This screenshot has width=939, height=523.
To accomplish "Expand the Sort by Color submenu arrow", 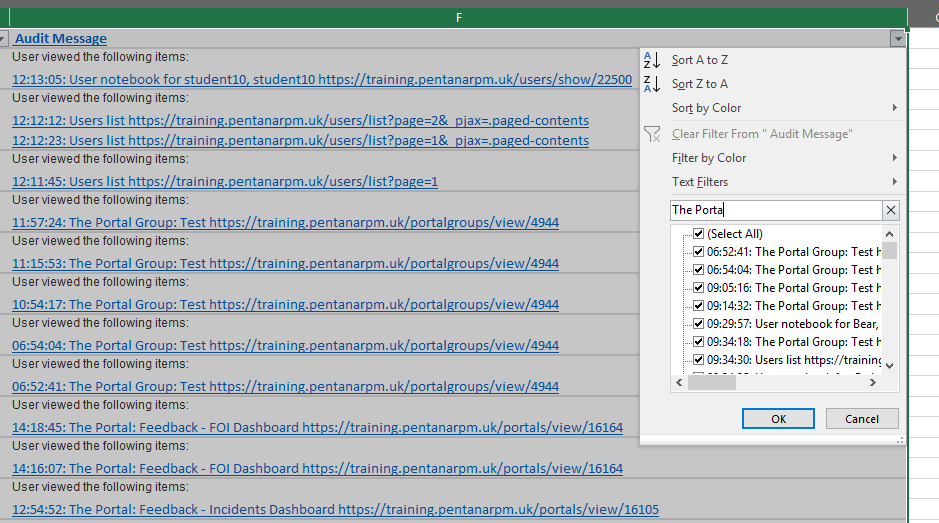I will click(895, 108).
